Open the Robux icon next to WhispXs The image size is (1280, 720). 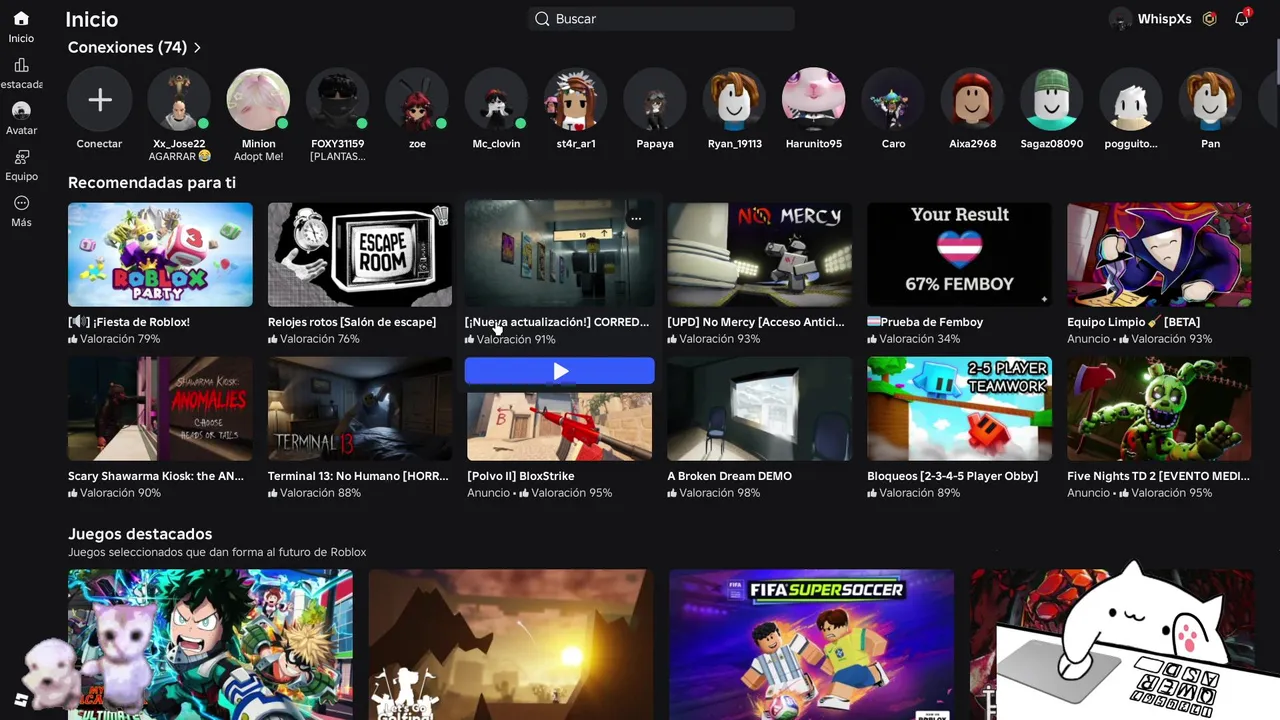tap(1210, 19)
